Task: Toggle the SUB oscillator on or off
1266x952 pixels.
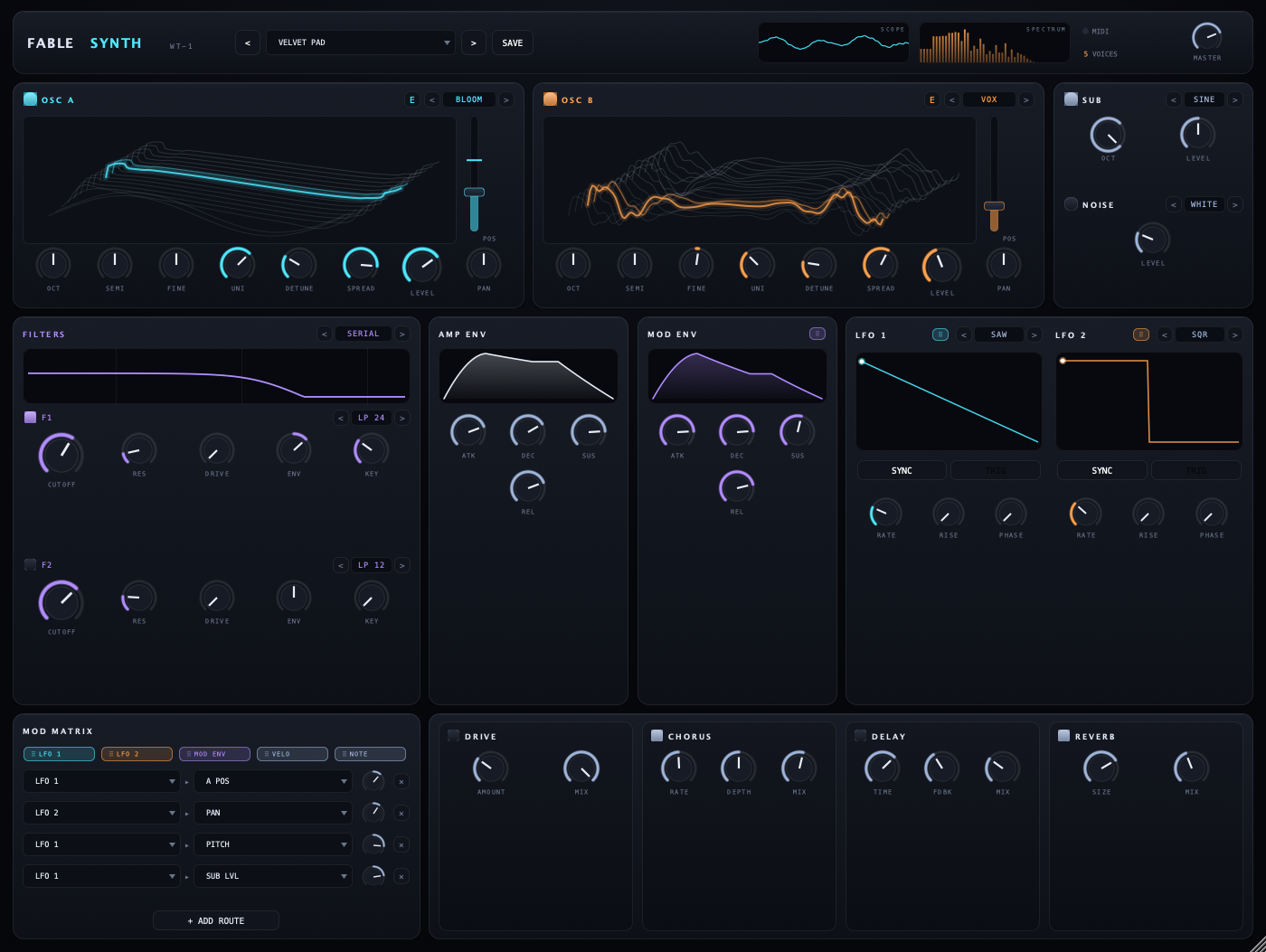Action: pos(1071,99)
